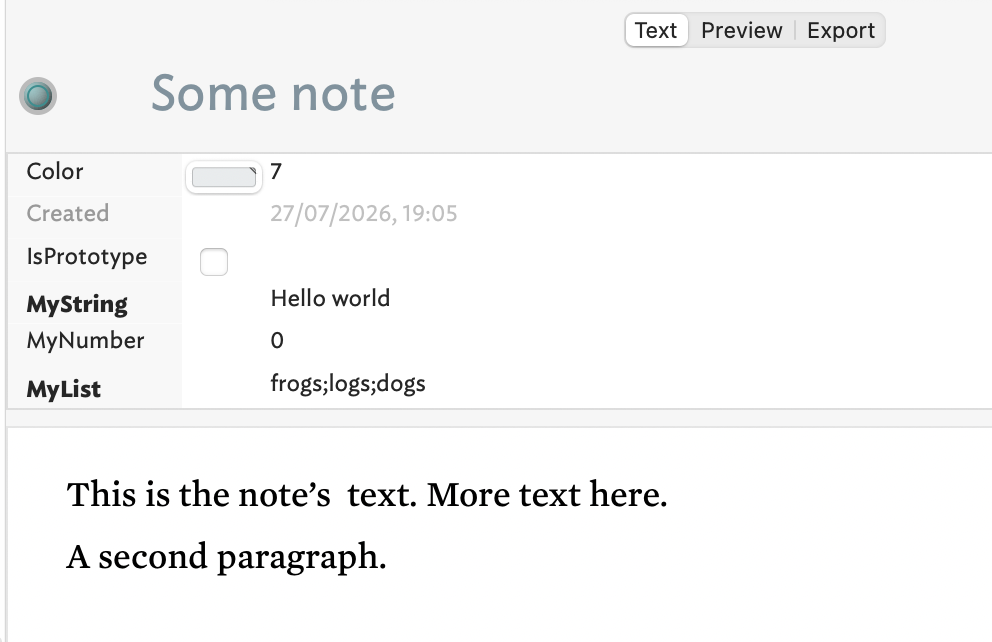Switch to the Preview tab

tap(741, 30)
